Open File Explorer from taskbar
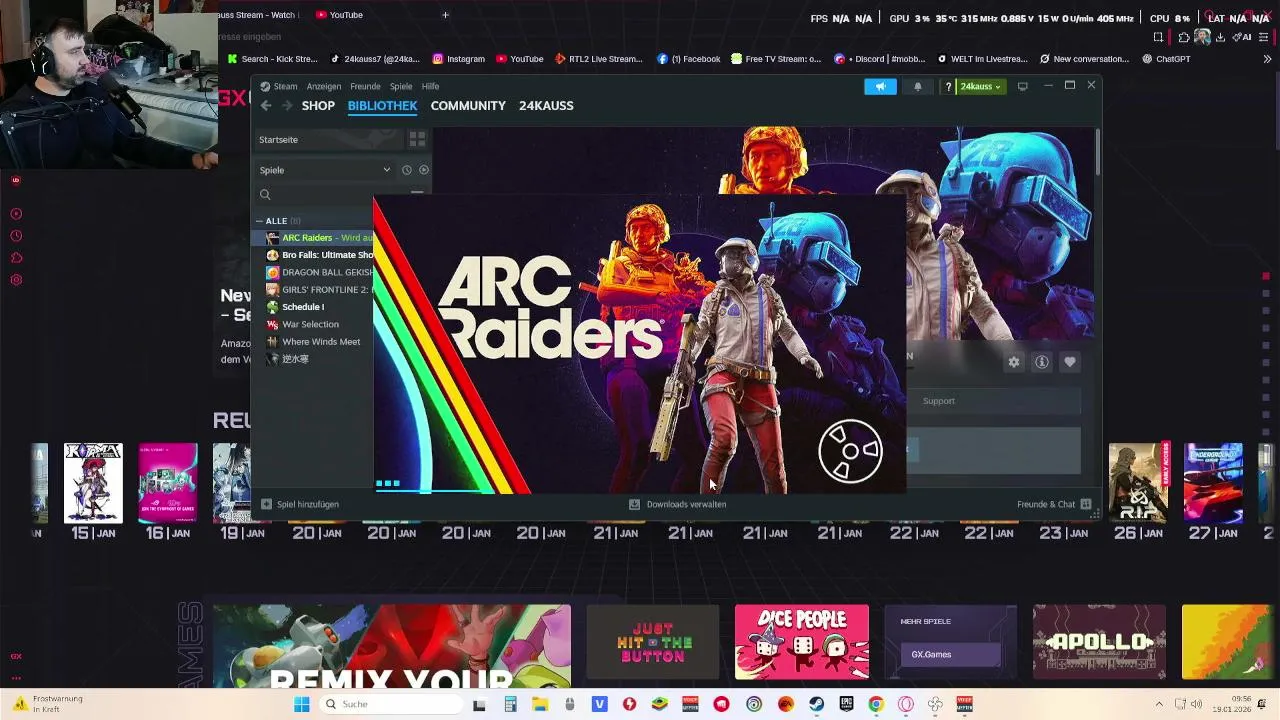1280x720 pixels. pos(539,704)
